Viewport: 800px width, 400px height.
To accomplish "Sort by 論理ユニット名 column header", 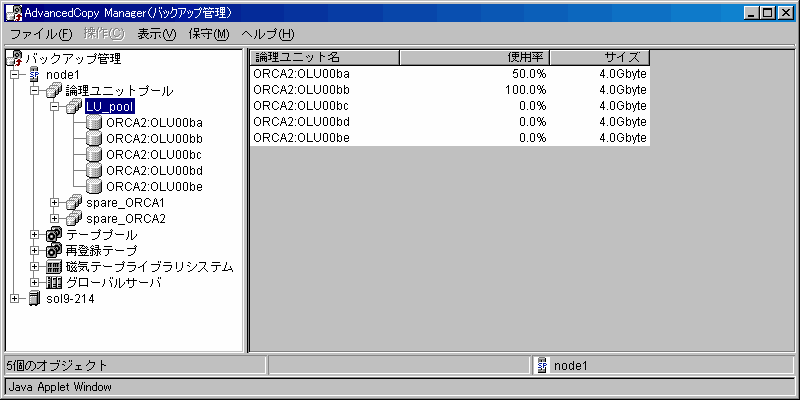I will (324, 58).
